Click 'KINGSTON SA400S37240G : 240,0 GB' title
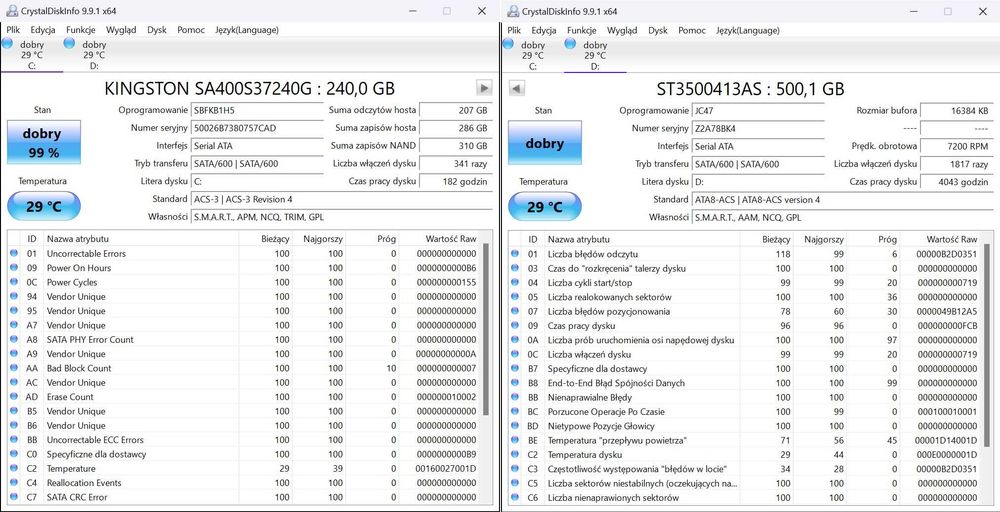Image resolution: width=1000 pixels, height=512 pixels. point(249,89)
